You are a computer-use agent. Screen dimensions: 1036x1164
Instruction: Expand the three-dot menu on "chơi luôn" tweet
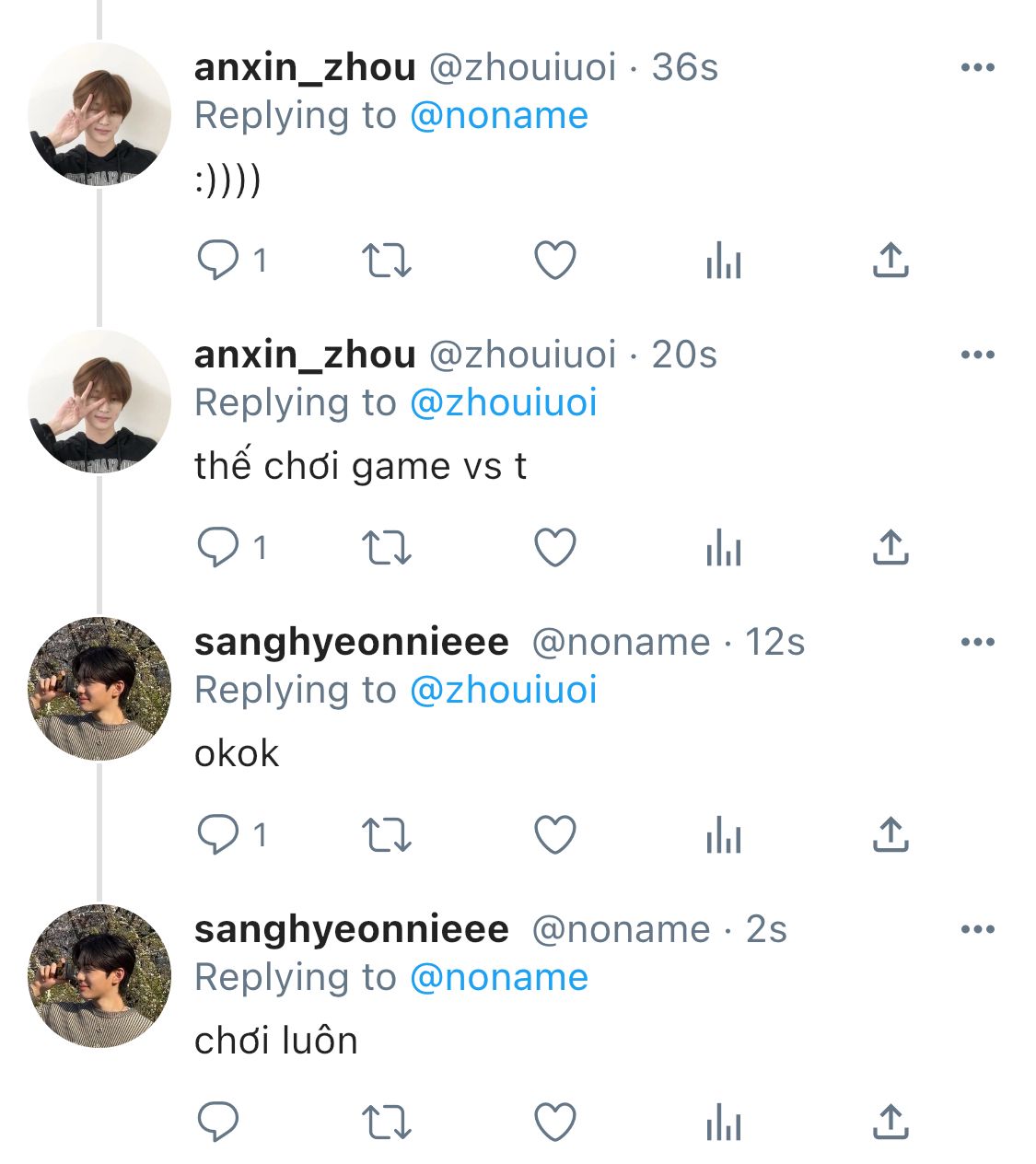point(977,929)
